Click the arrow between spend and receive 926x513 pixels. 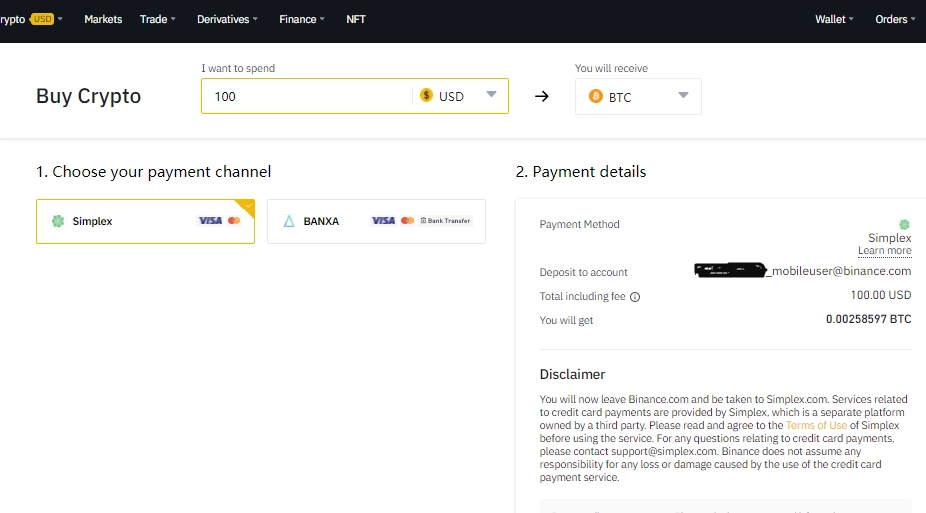(x=542, y=96)
